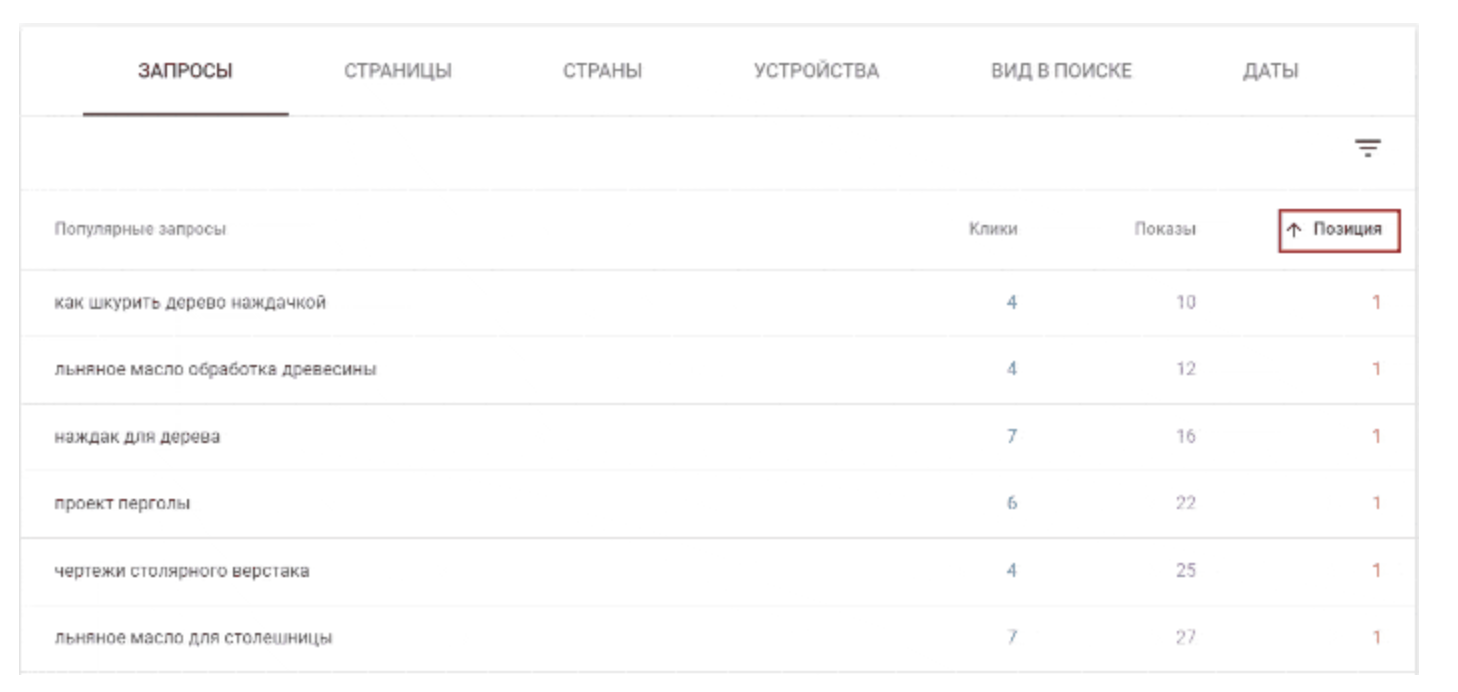Click the 22 impressions value for проект перголы
This screenshot has width=1458, height=692.
[x=1185, y=503]
